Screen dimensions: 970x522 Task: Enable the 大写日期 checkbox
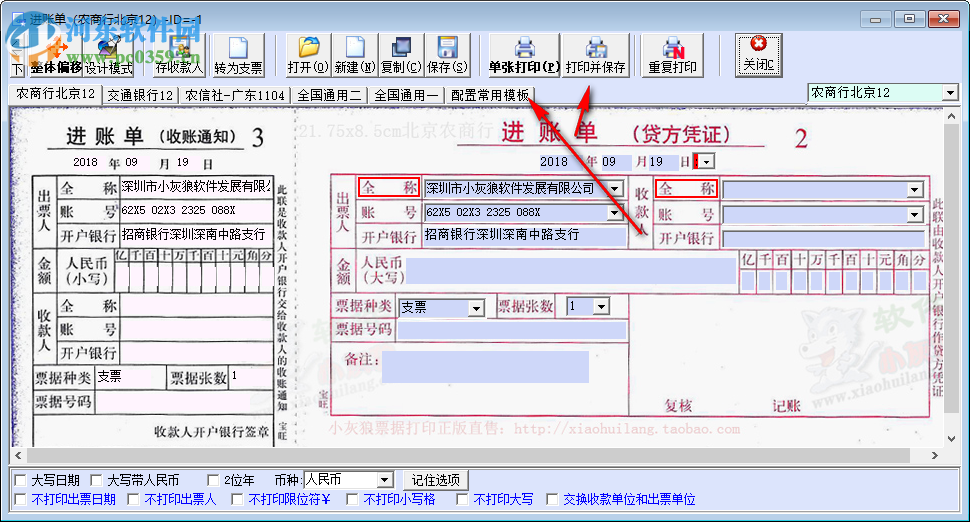pyautogui.click(x=20, y=480)
